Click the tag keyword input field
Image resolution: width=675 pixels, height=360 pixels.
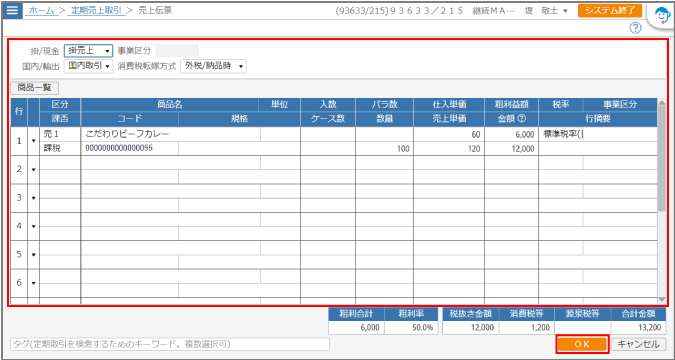170,344
